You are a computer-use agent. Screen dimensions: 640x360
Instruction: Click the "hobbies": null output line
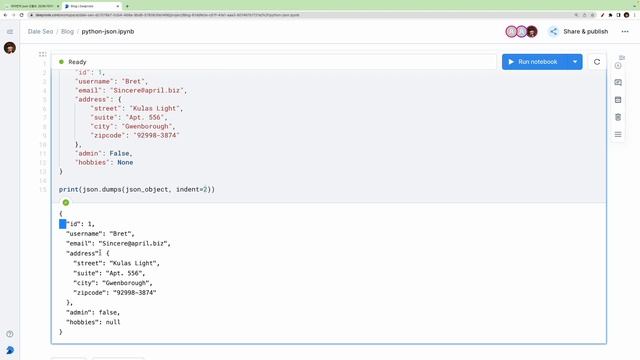pyautogui.click(x=93, y=322)
